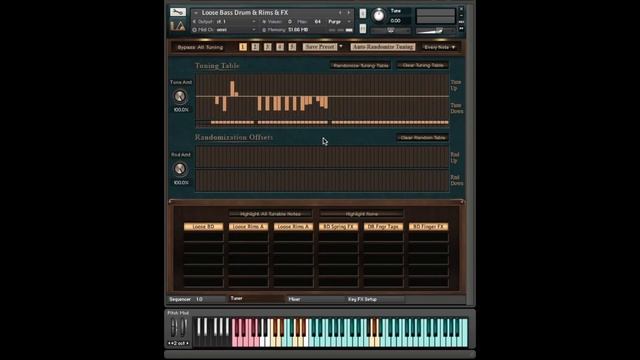Click the instrument name Loose Bass Drum & Rims & FX
The width and height of the screenshot is (640, 360).
click(245, 13)
